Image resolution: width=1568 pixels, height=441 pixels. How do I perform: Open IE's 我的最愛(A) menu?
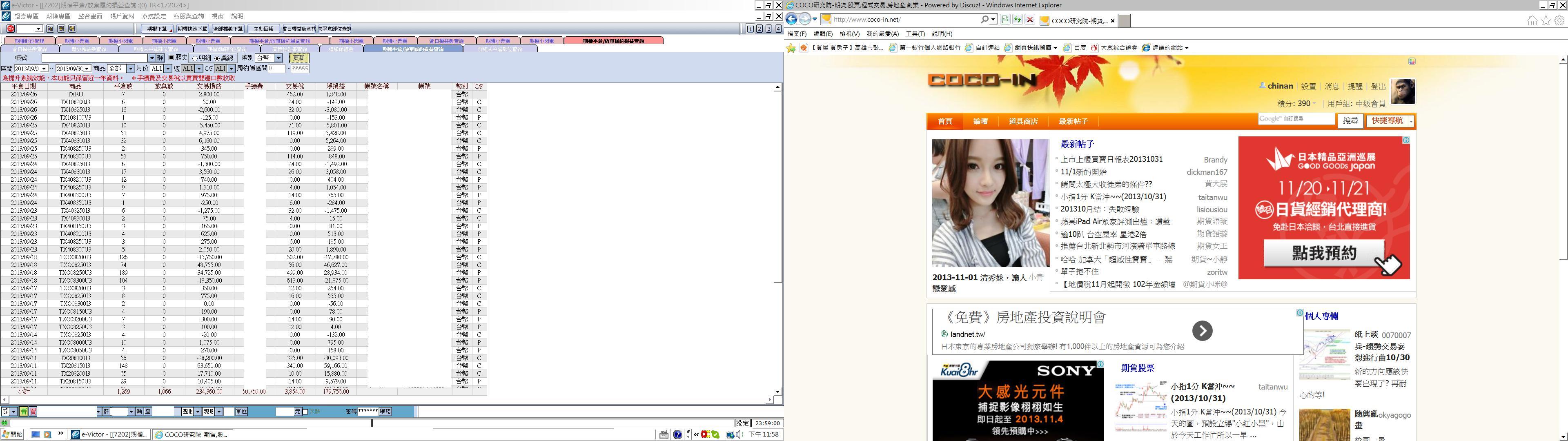tap(882, 34)
